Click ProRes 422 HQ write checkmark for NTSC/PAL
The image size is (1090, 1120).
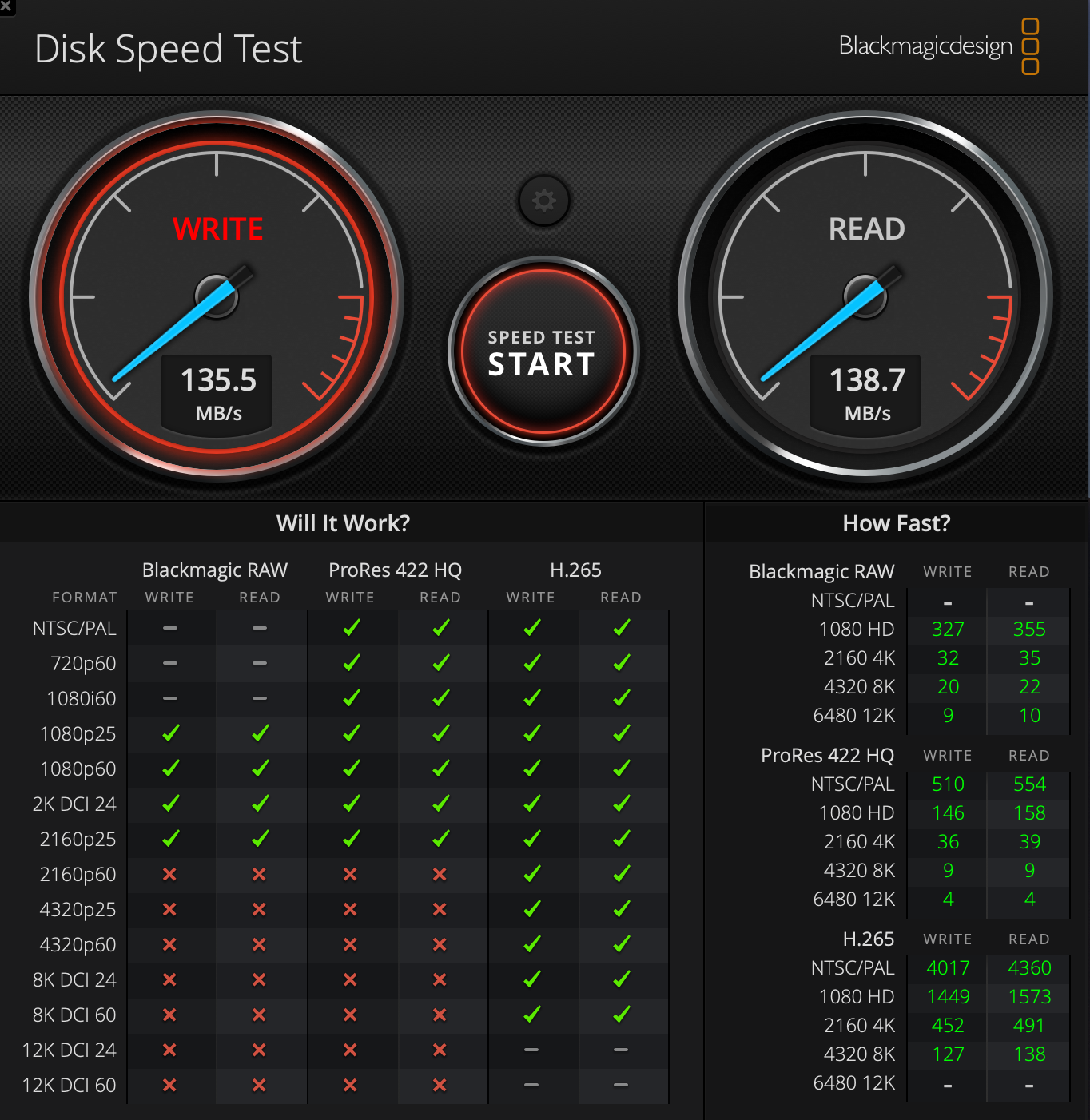tap(351, 628)
